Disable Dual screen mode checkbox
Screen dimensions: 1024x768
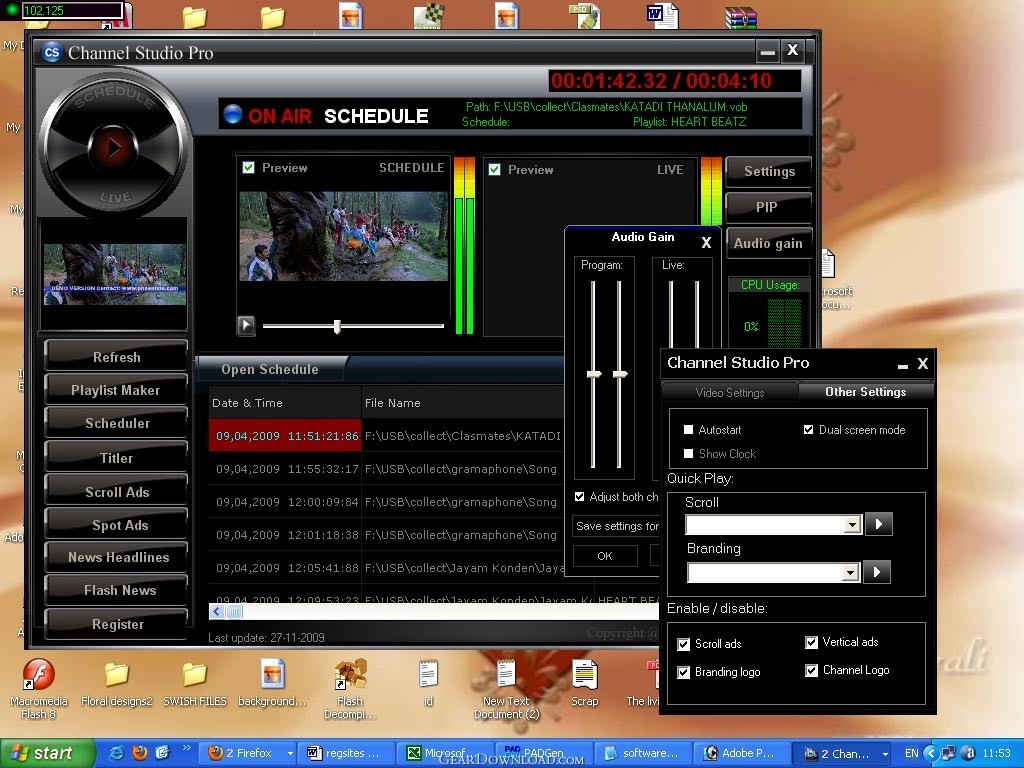(808, 430)
